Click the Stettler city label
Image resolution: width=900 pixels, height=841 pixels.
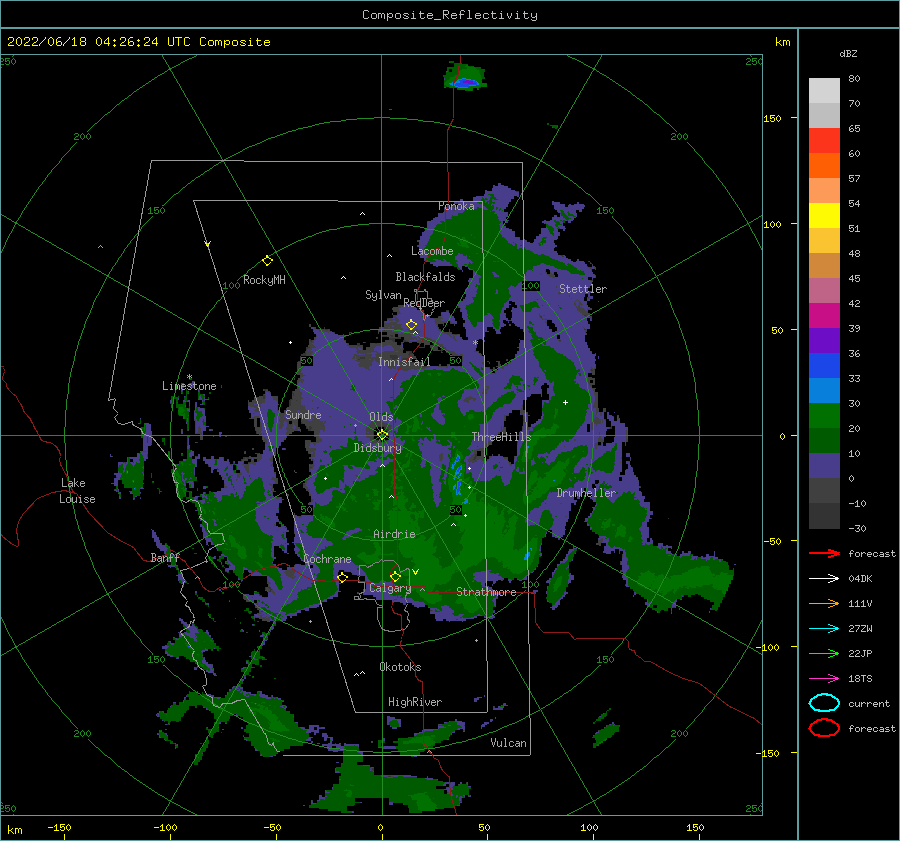point(583,289)
